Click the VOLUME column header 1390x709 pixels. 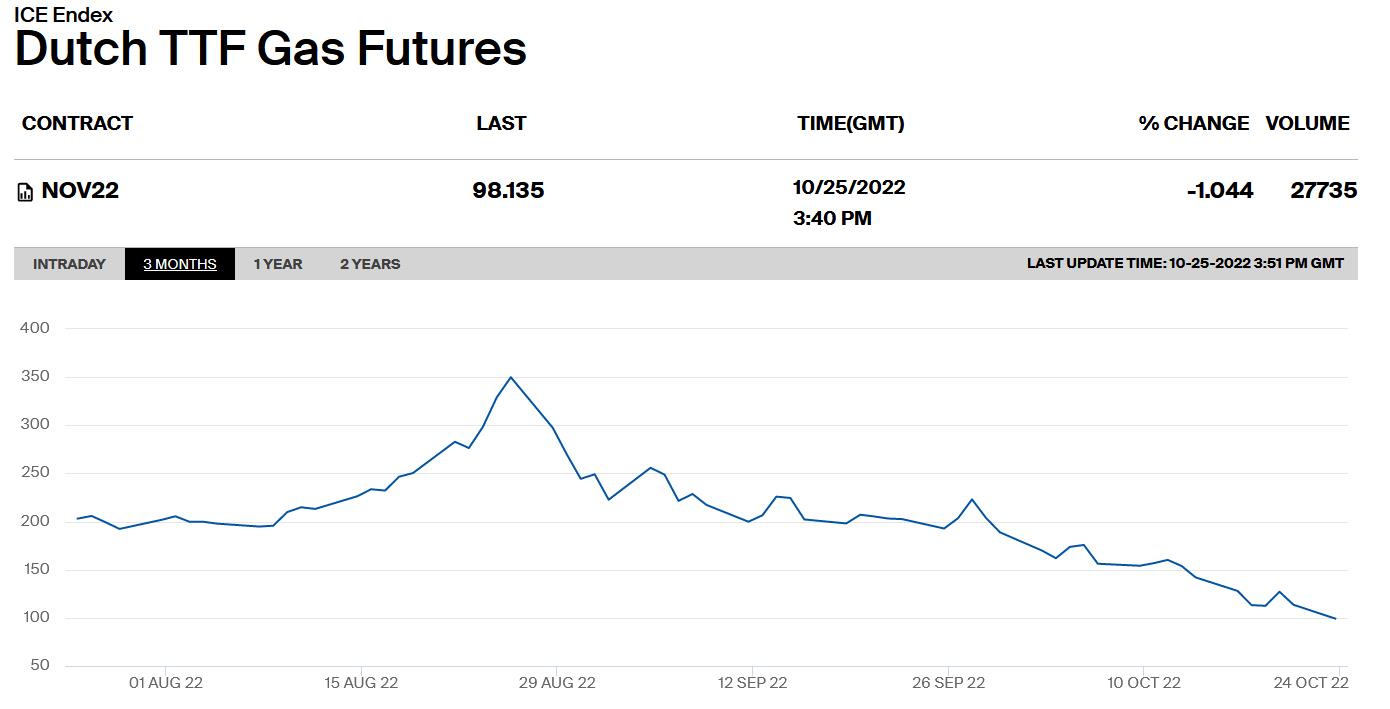pos(1307,123)
